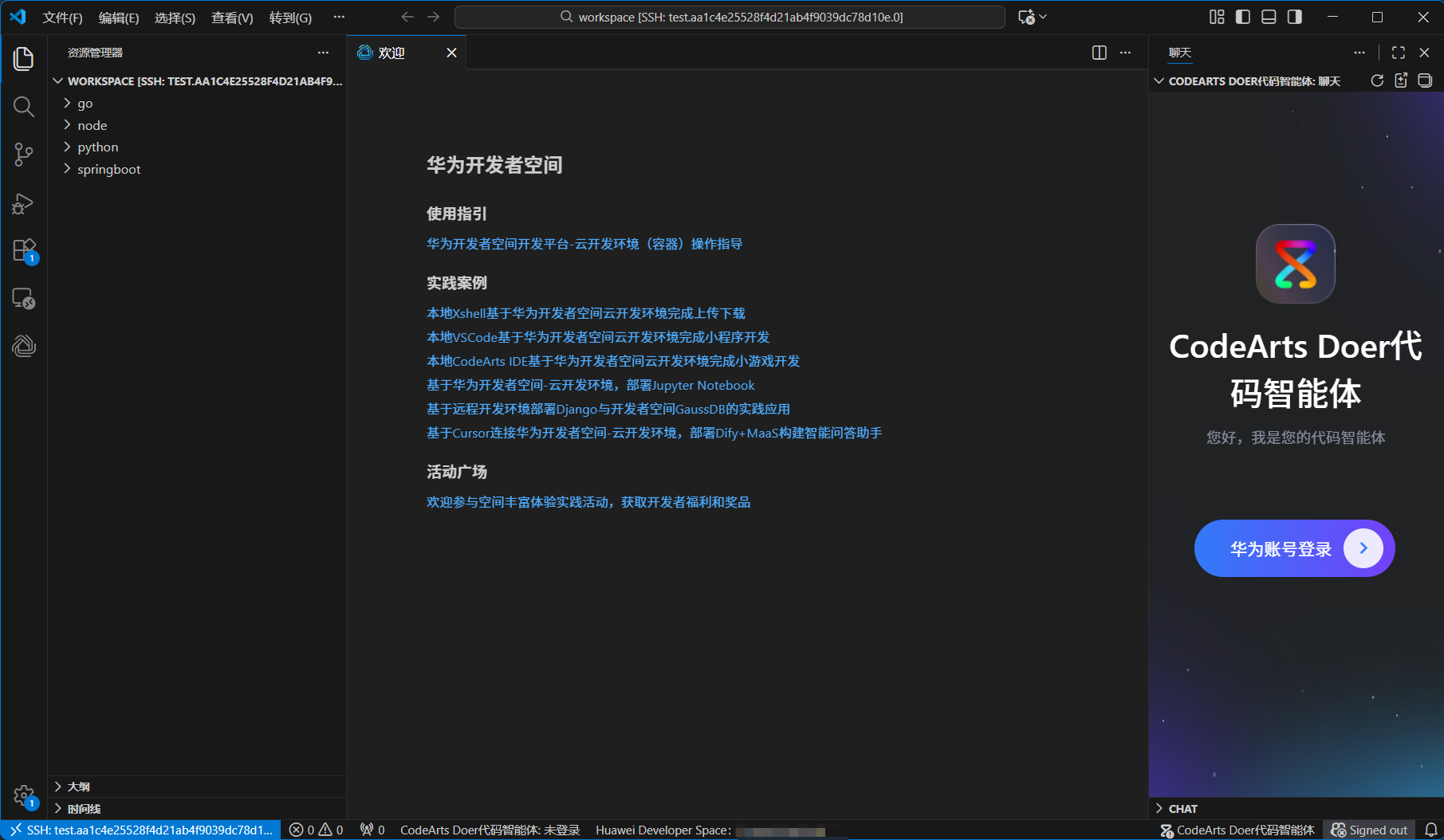Image resolution: width=1444 pixels, height=840 pixels.
Task: Open chat panel more actions ellipsis
Action: [1359, 53]
